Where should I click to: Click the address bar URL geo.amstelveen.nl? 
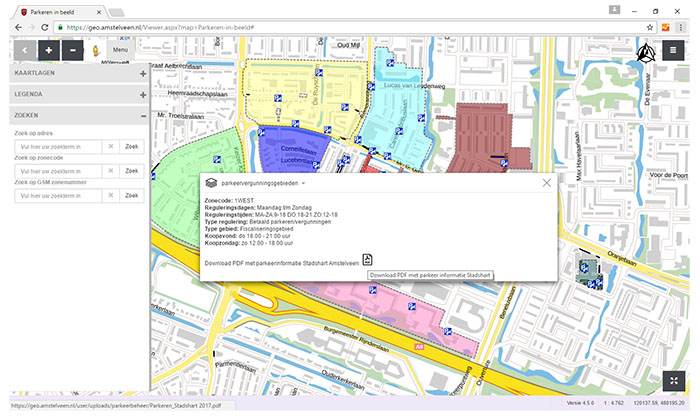(x=160, y=28)
